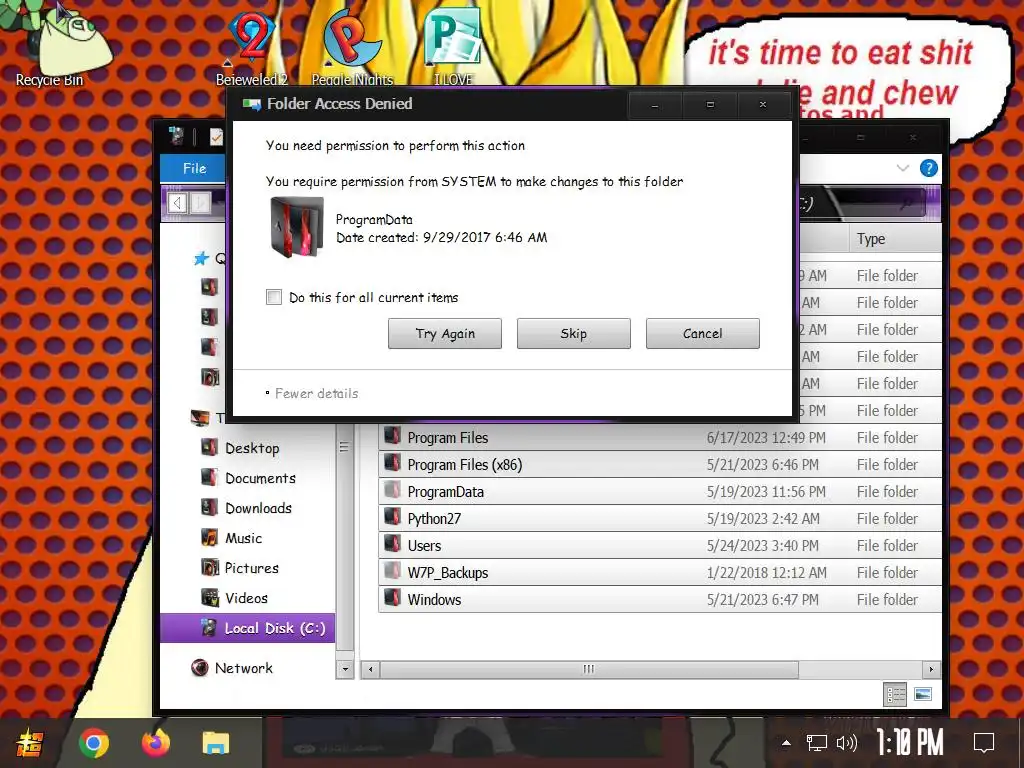Viewport: 1024px width, 768px height.
Task: Open File Explorer from the taskbar
Action: coord(216,743)
